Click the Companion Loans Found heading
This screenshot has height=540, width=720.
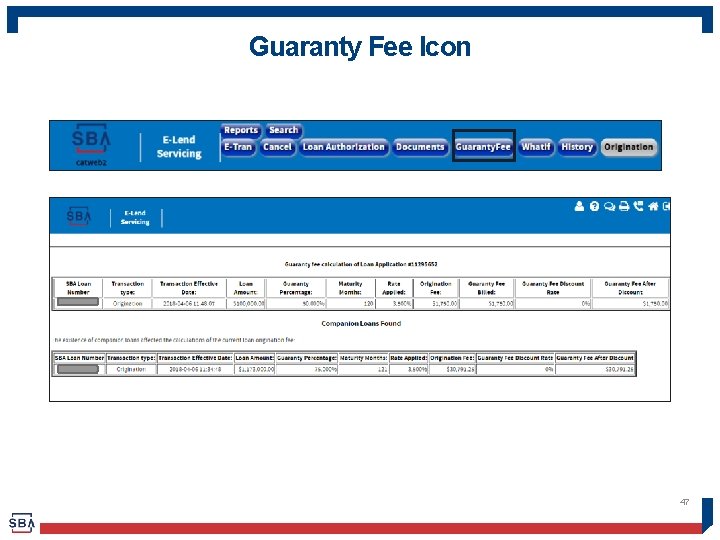click(361, 324)
